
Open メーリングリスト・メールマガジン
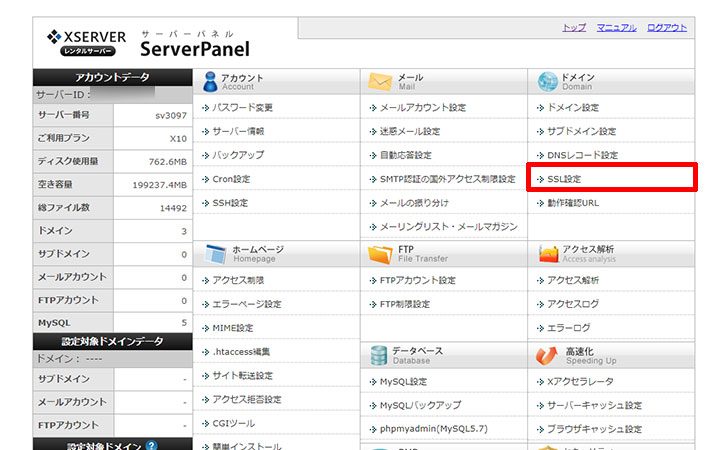coord(448,227)
